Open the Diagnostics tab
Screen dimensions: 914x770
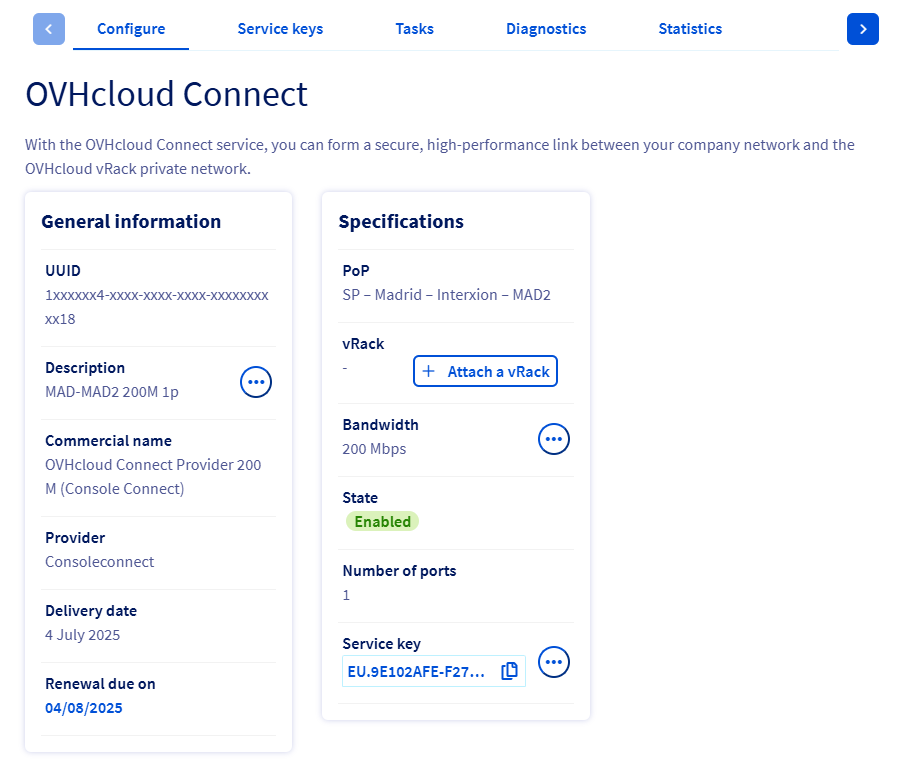click(x=546, y=29)
